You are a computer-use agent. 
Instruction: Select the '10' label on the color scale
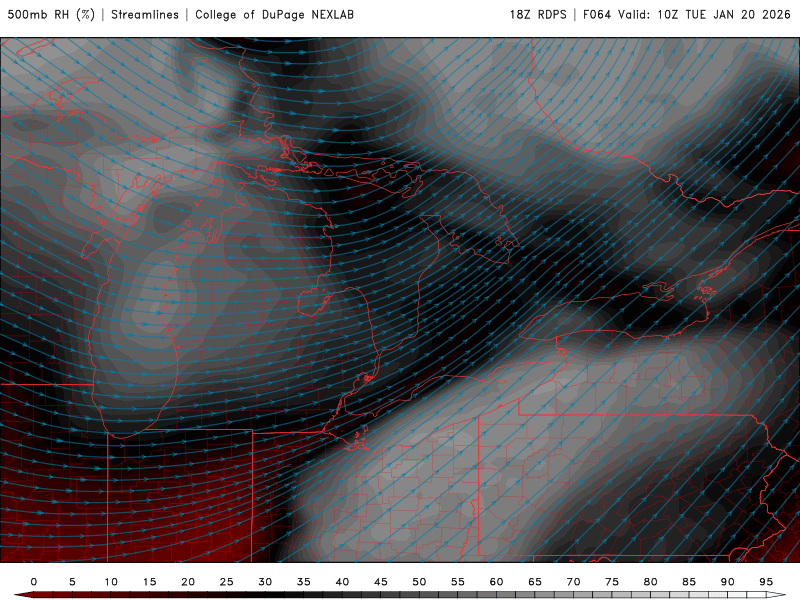pos(111,582)
